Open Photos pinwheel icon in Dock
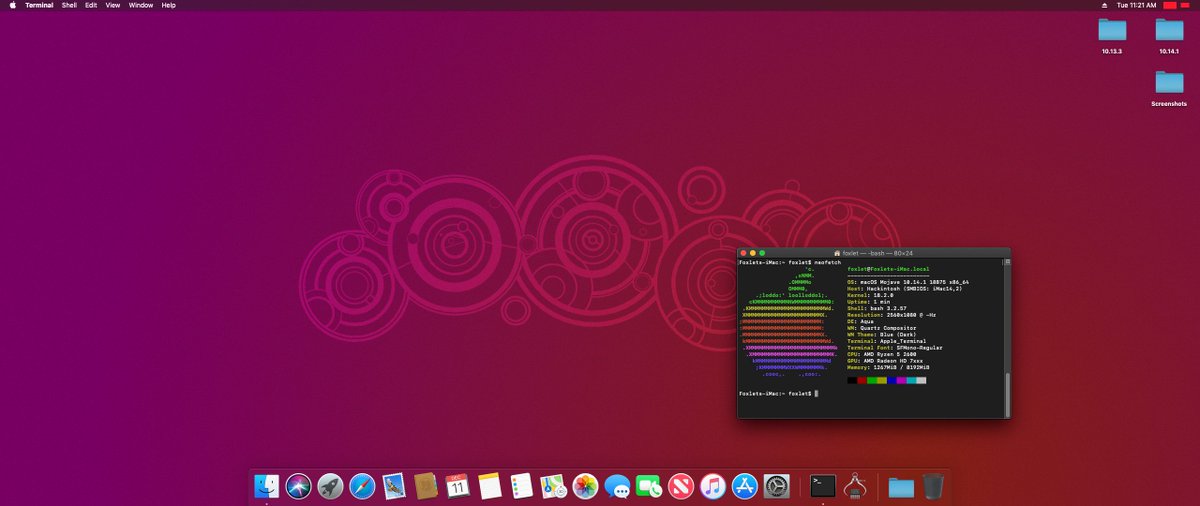 coord(585,486)
